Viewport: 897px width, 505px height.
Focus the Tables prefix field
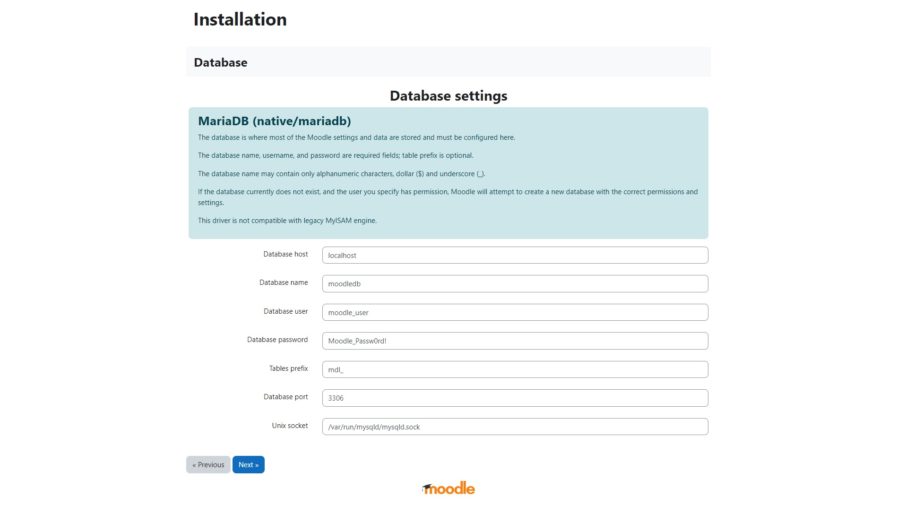[515, 369]
